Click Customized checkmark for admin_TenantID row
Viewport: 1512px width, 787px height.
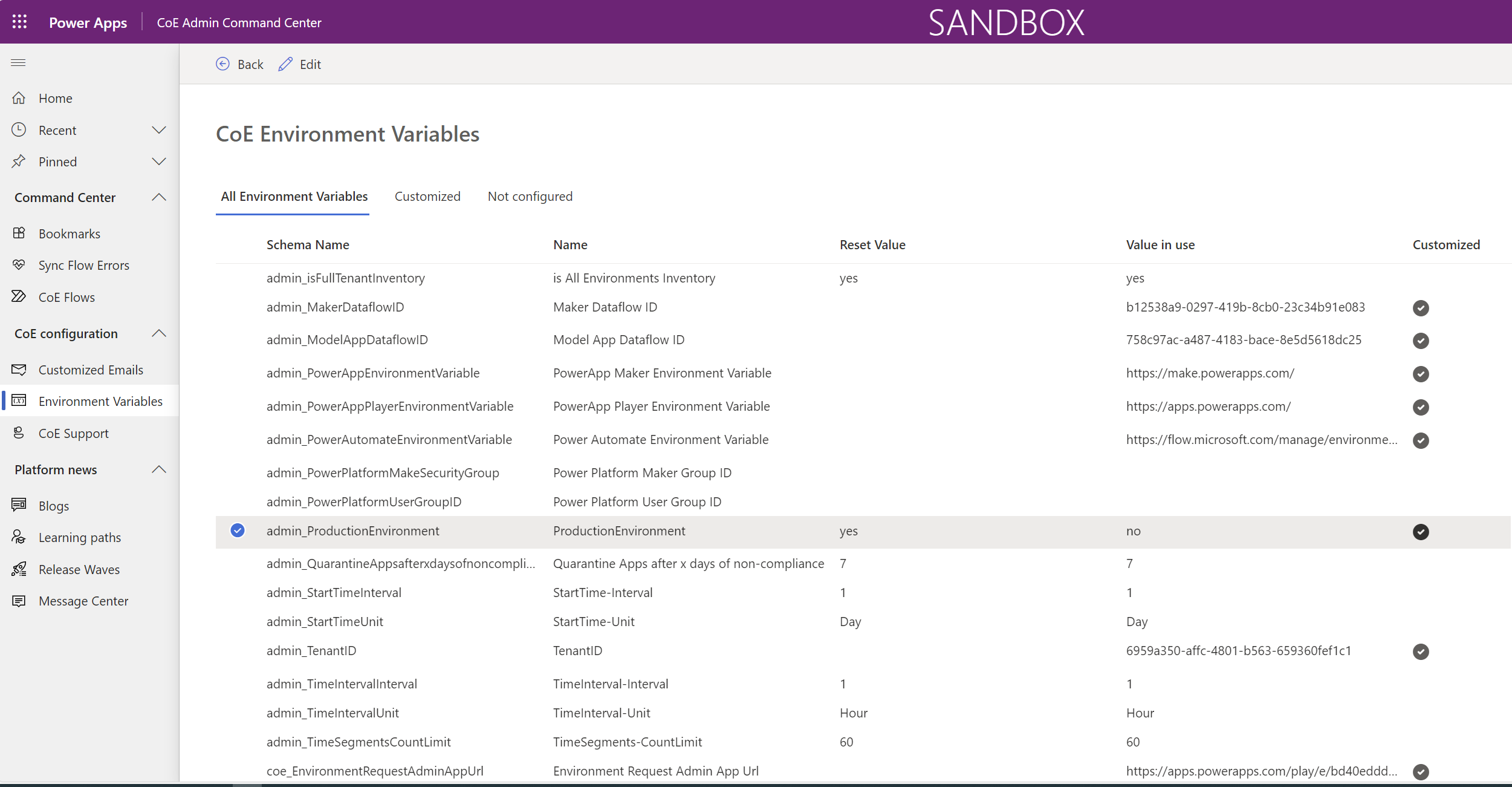coord(1420,651)
